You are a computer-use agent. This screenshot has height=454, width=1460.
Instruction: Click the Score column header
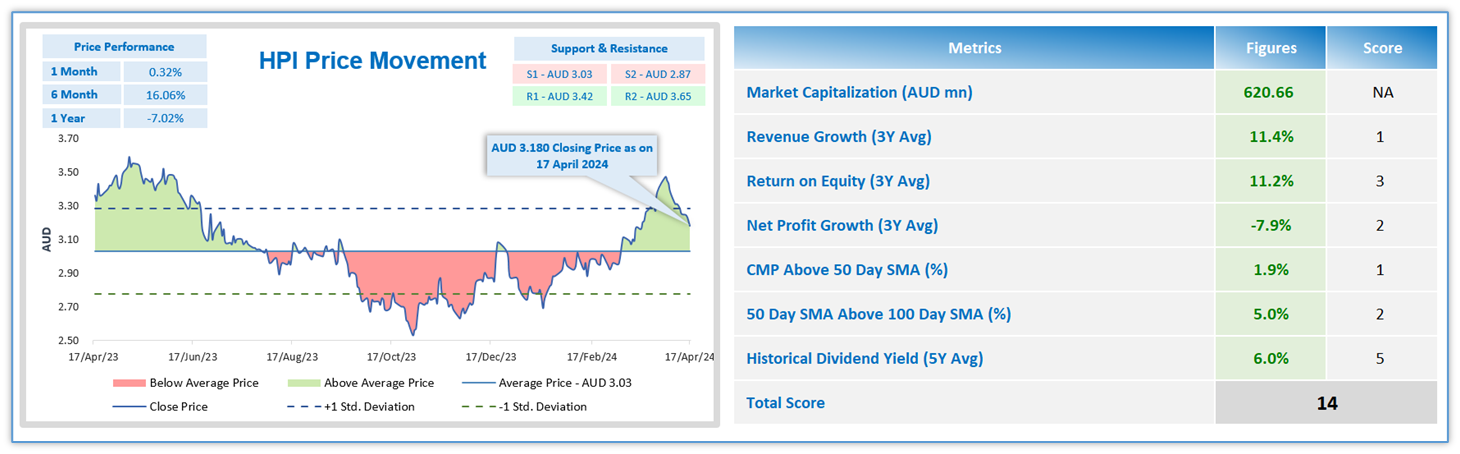point(1382,48)
